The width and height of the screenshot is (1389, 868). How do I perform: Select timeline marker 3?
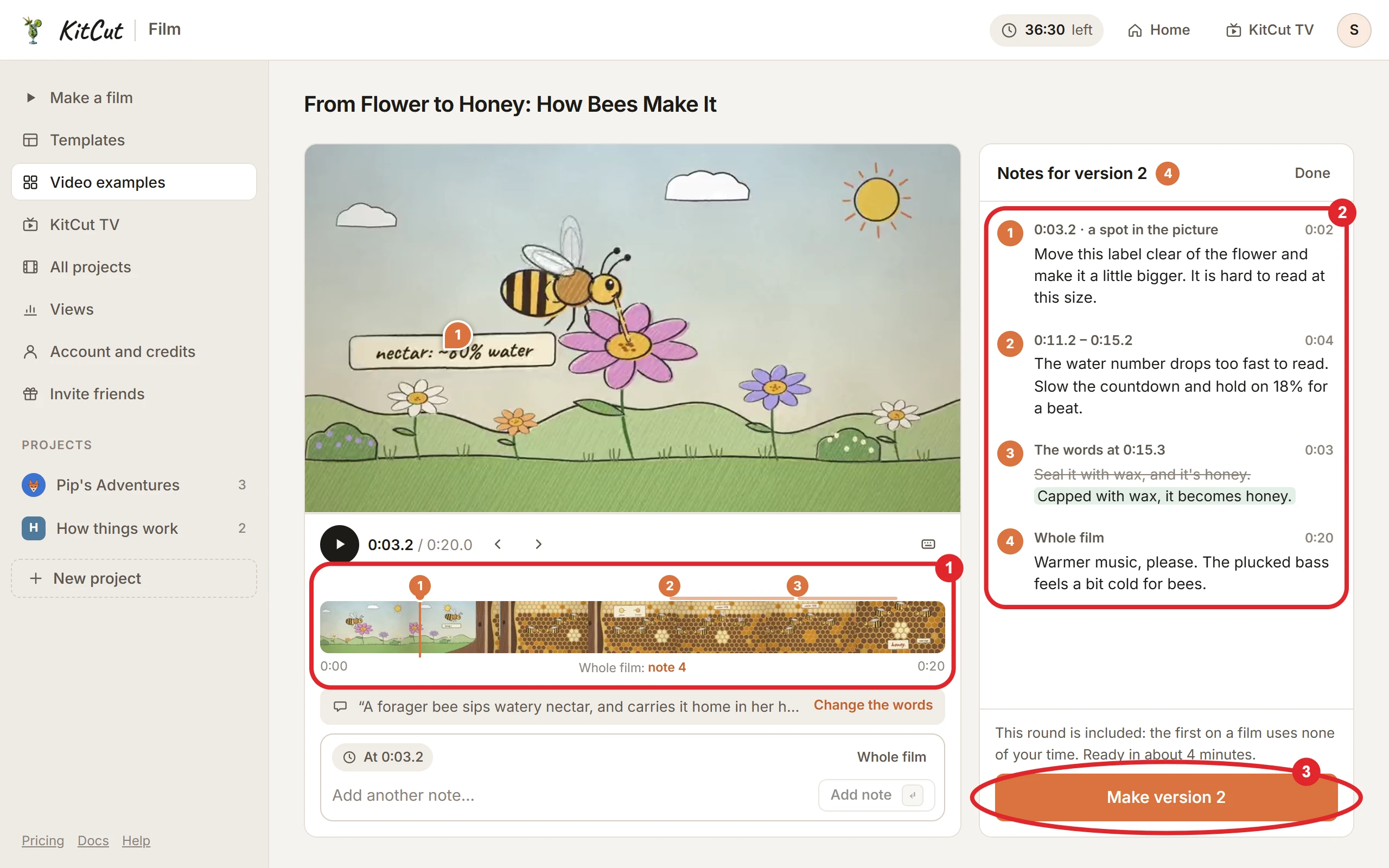tap(797, 585)
